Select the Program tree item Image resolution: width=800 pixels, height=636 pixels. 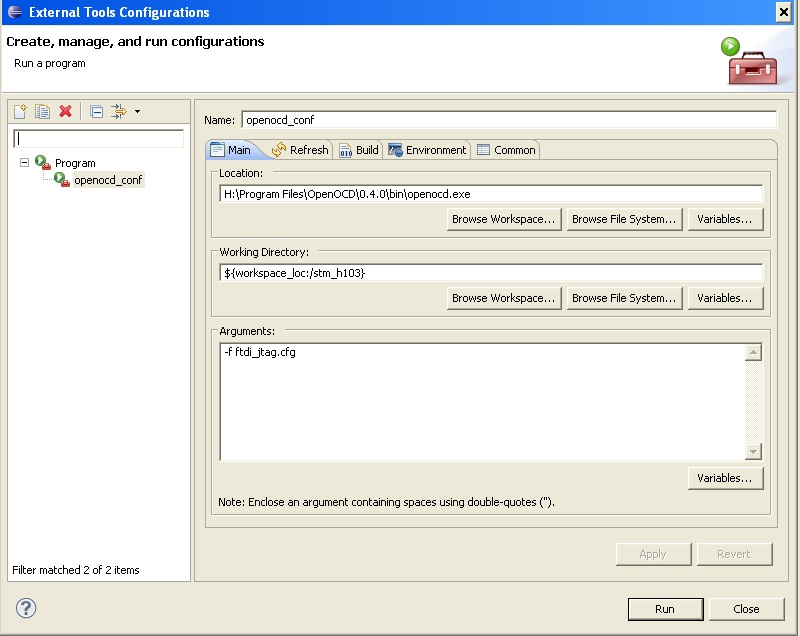point(75,163)
